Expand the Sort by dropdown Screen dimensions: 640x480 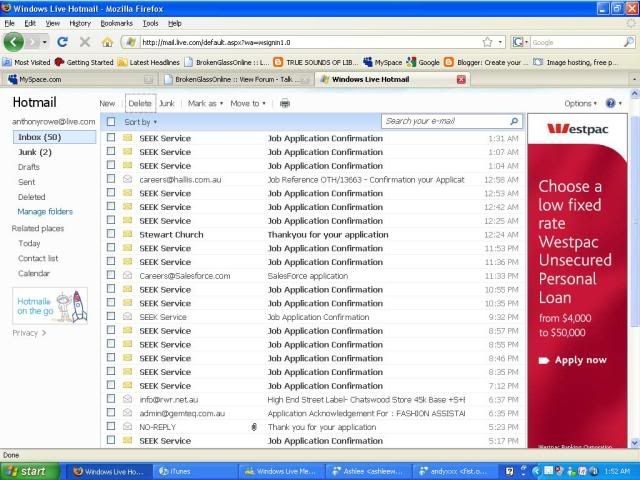(141, 122)
